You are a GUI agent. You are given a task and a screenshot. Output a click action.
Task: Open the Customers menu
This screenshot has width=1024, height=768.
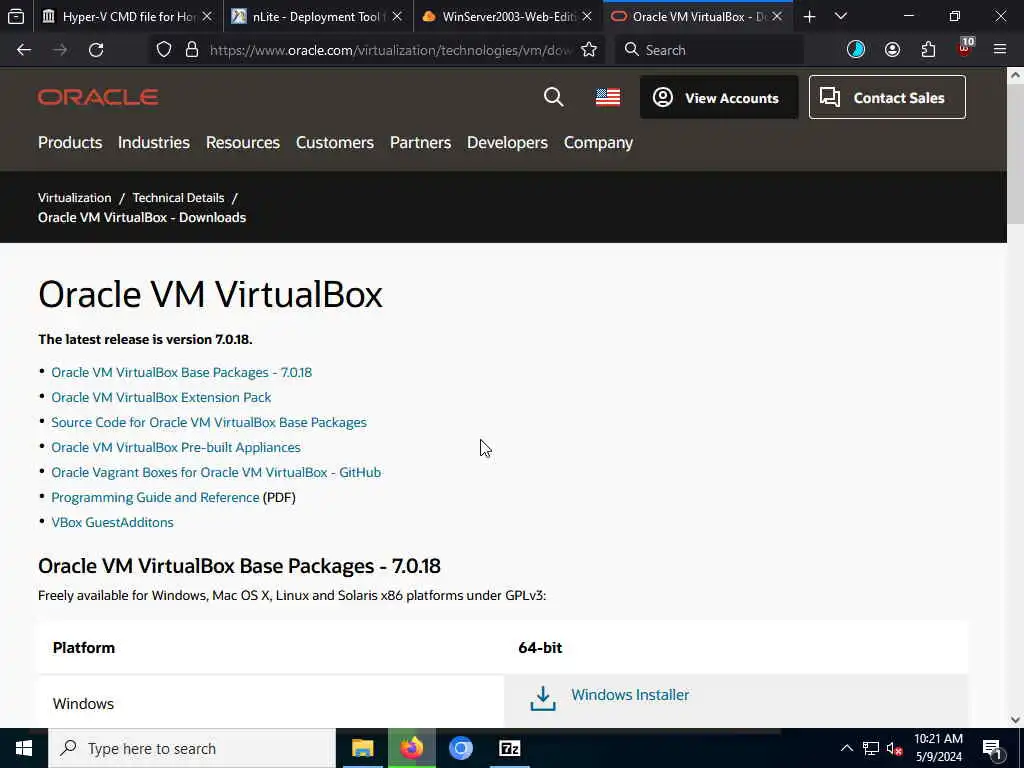pyautogui.click(x=334, y=142)
